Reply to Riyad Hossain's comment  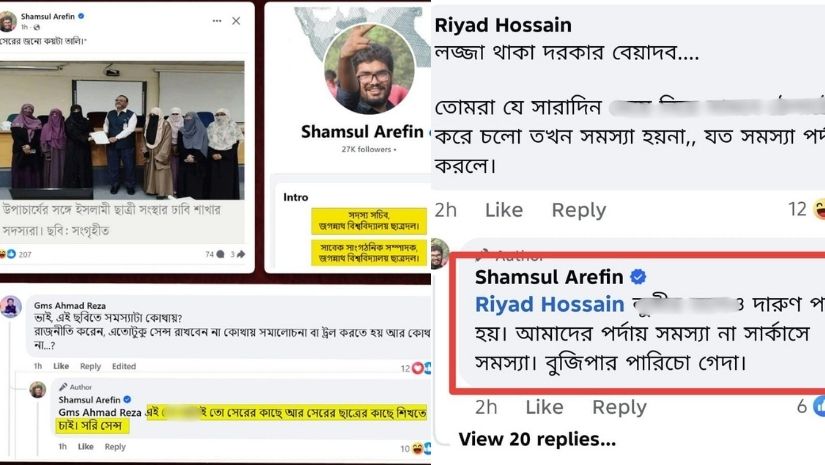(579, 210)
